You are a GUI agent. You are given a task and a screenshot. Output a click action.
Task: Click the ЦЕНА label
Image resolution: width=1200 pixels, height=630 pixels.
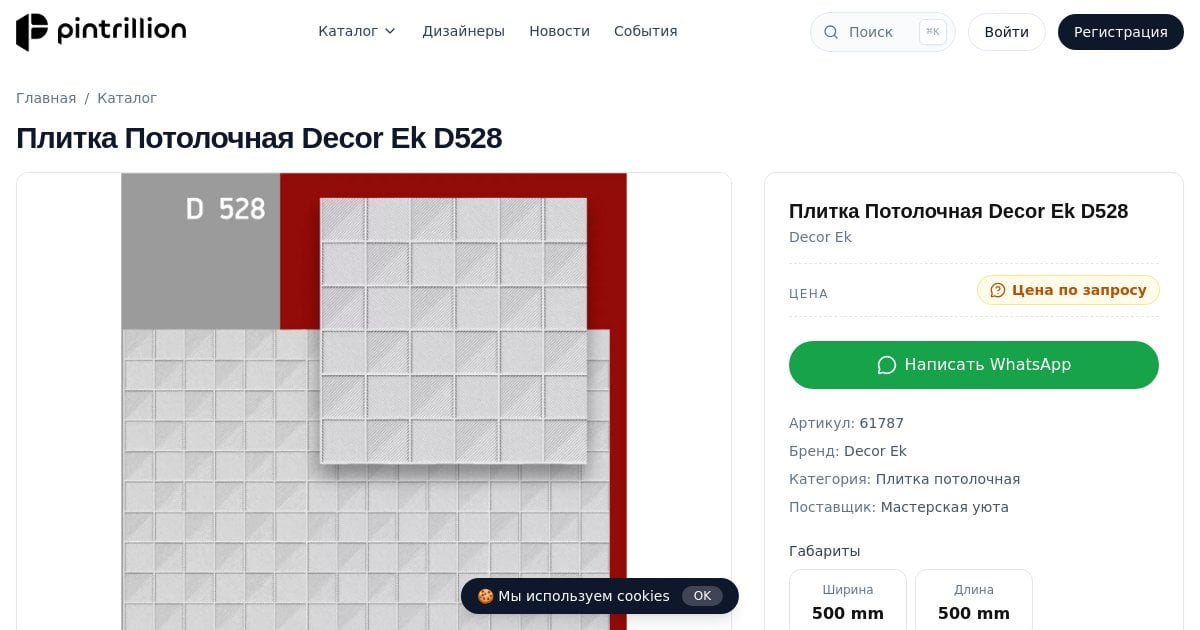click(808, 294)
